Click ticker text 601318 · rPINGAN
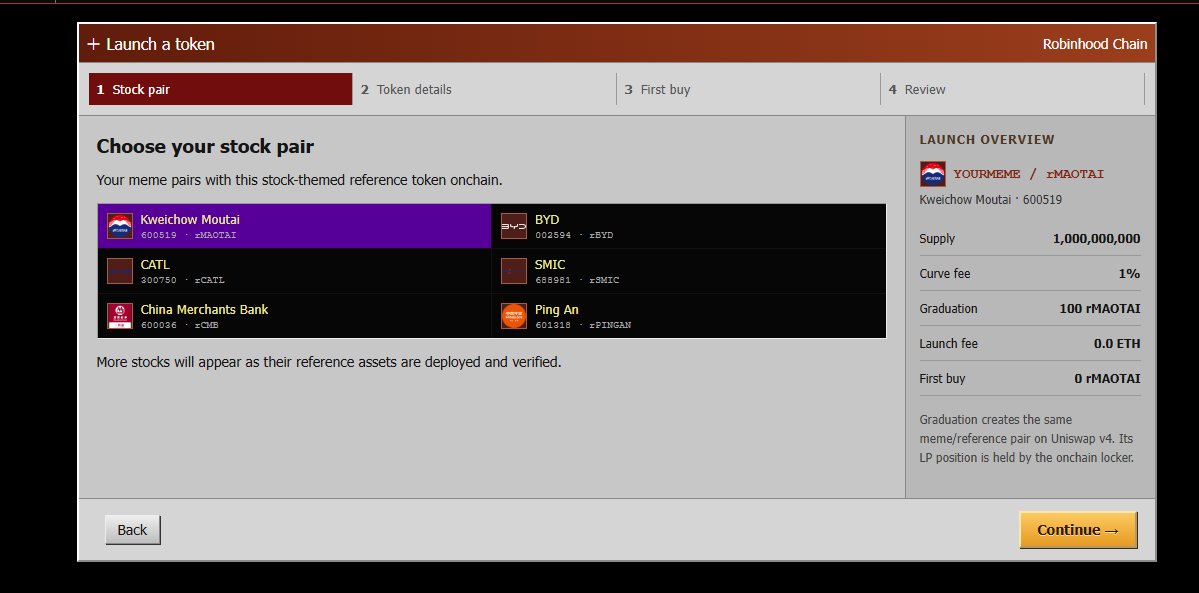1199x593 pixels. (583, 325)
